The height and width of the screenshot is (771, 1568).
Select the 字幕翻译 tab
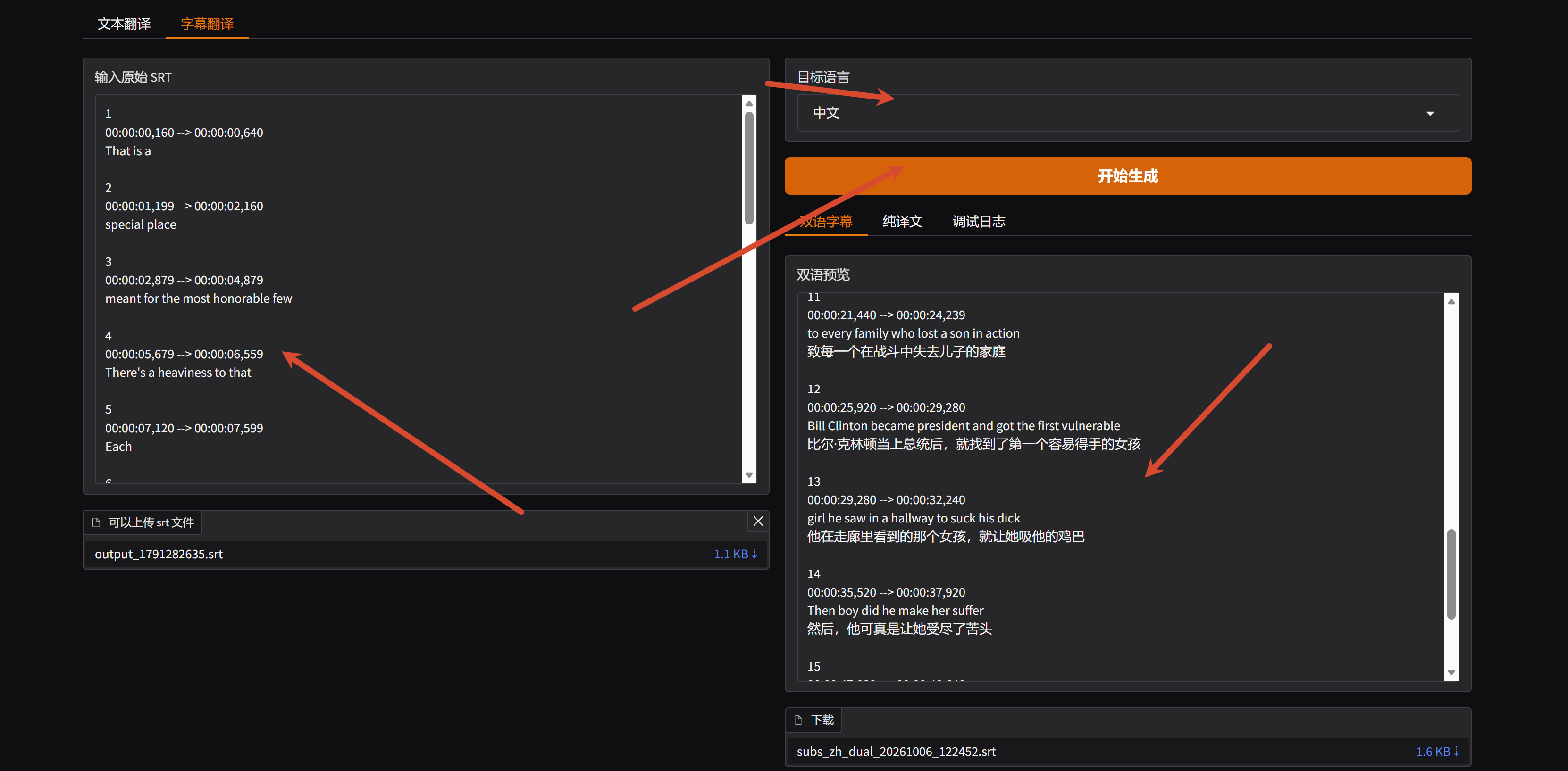pos(207,24)
